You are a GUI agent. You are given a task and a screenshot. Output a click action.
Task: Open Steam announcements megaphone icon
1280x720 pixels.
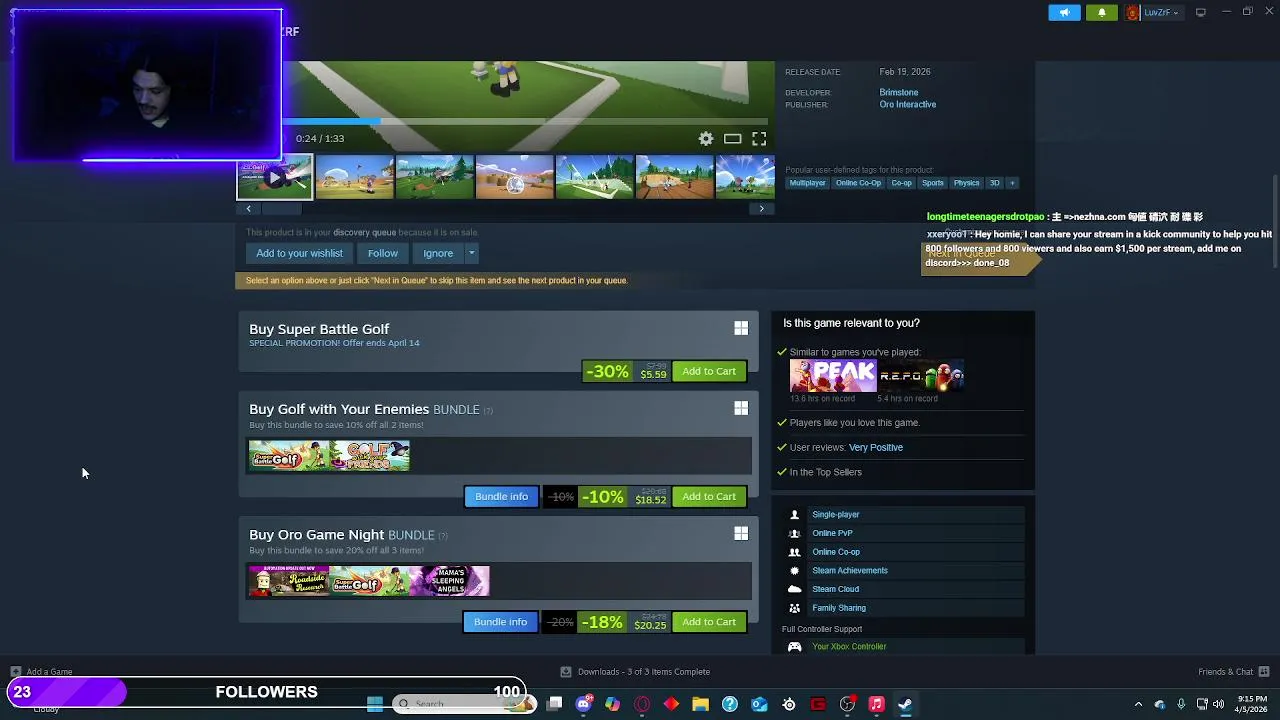pos(1064,12)
